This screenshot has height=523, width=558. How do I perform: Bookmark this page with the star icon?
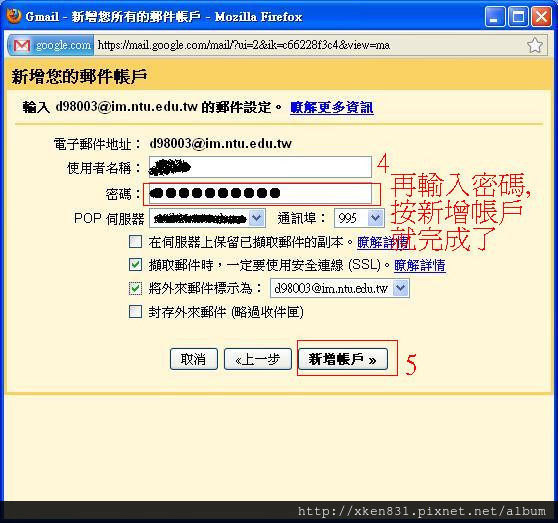point(535,45)
